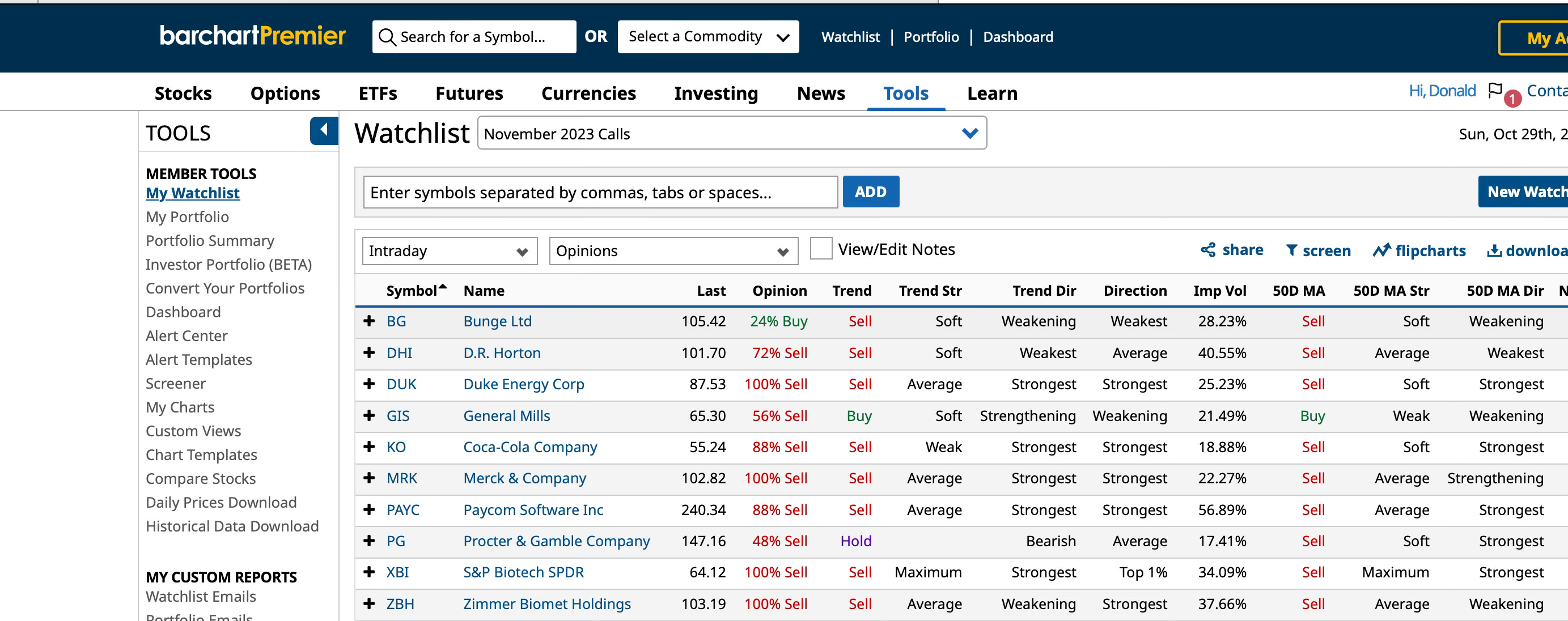Click the ADD button
Screen dimensions: 1568x621
(870, 192)
